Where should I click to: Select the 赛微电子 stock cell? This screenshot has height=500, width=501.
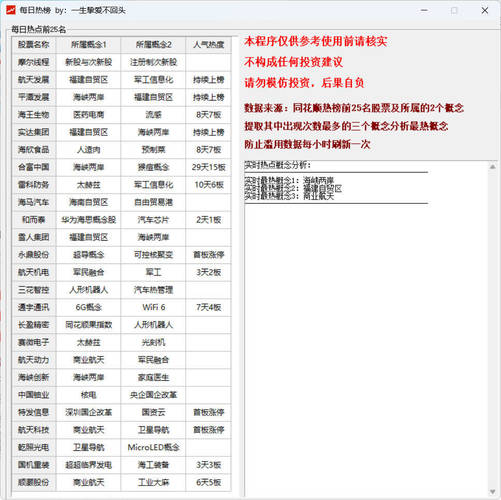[x=34, y=342]
